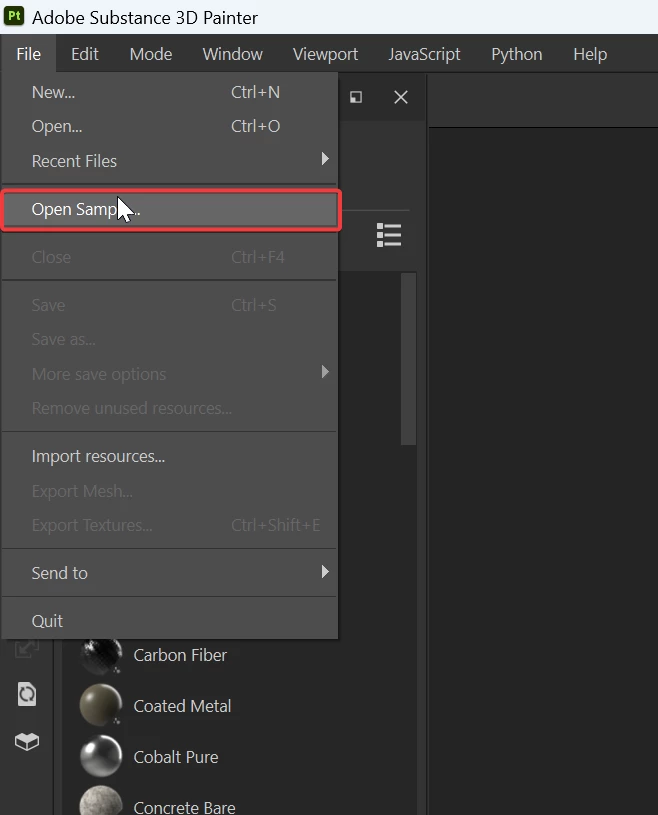Select Import resources... entry

(x=169, y=456)
